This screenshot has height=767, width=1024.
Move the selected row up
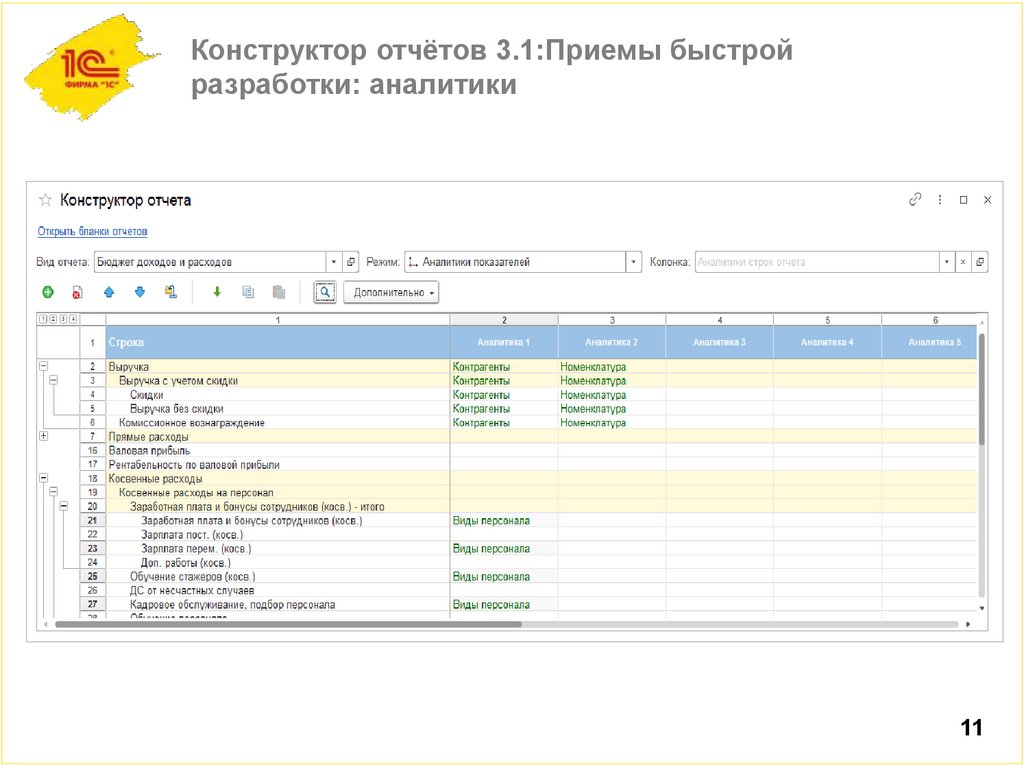click(109, 291)
